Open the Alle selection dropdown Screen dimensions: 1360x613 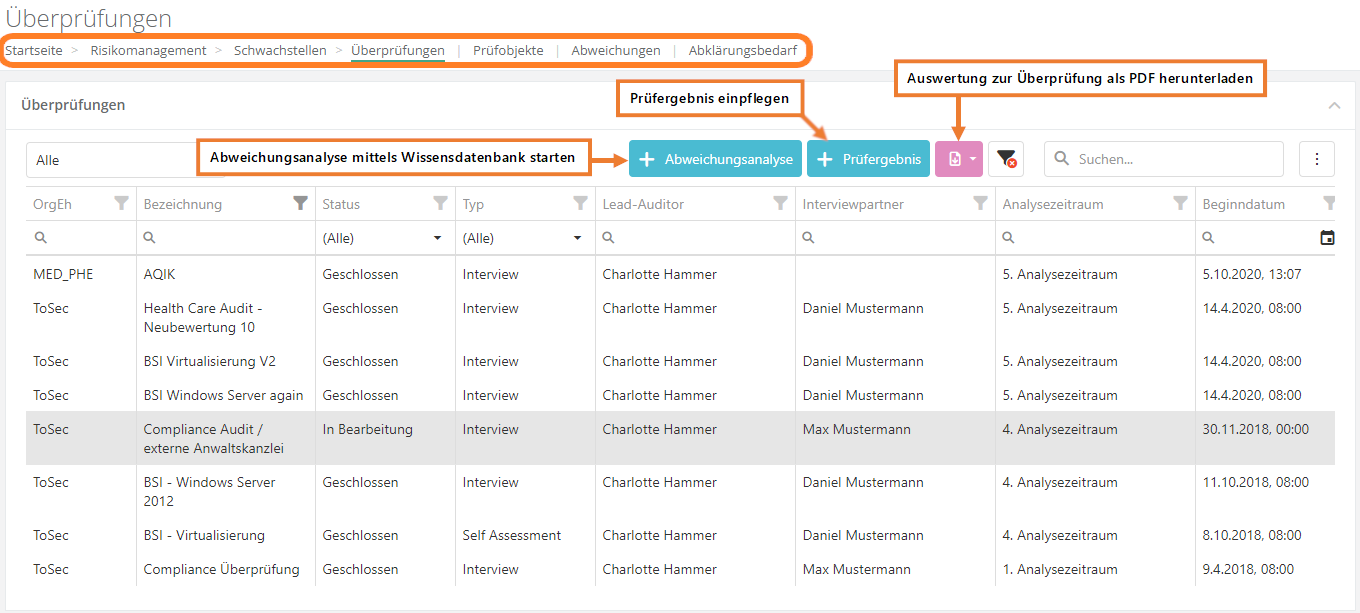click(x=112, y=159)
